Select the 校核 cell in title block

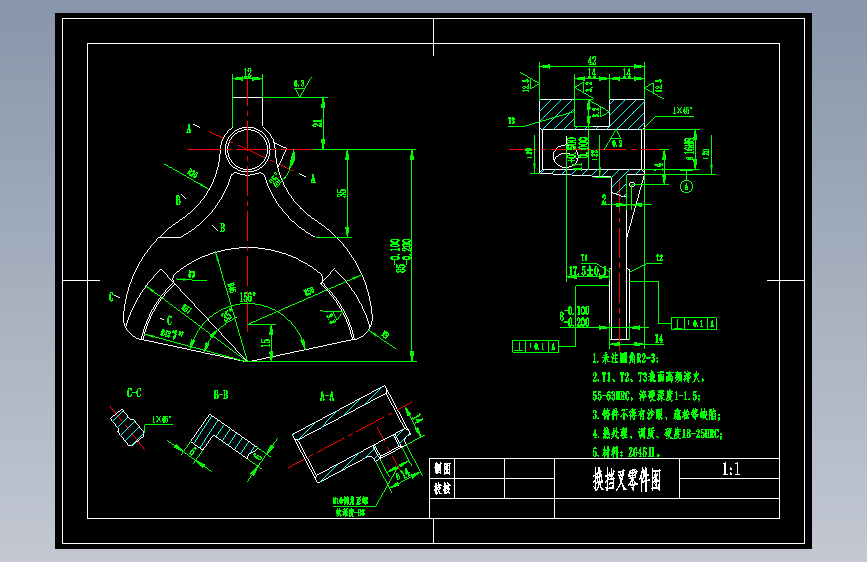pyautogui.click(x=442, y=488)
